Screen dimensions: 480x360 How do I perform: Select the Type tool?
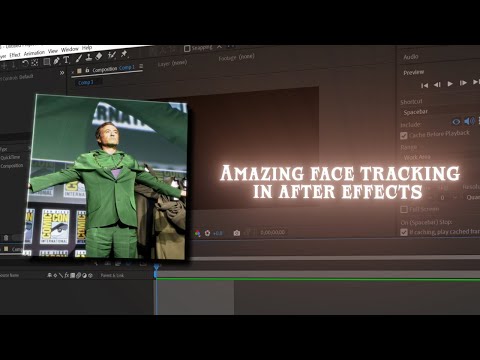(x=66, y=60)
